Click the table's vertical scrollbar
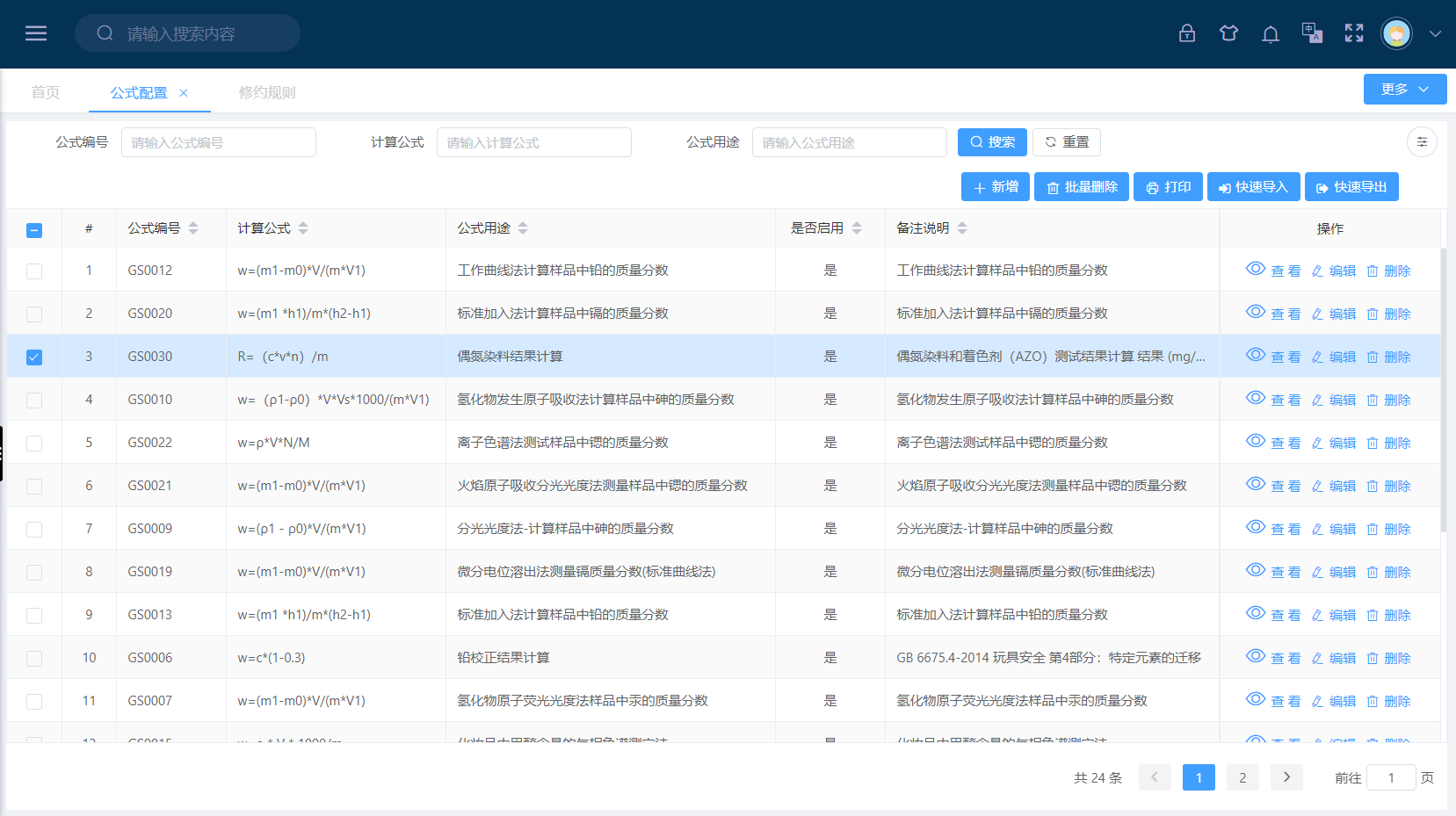The width and height of the screenshot is (1456, 816). 1443,391
